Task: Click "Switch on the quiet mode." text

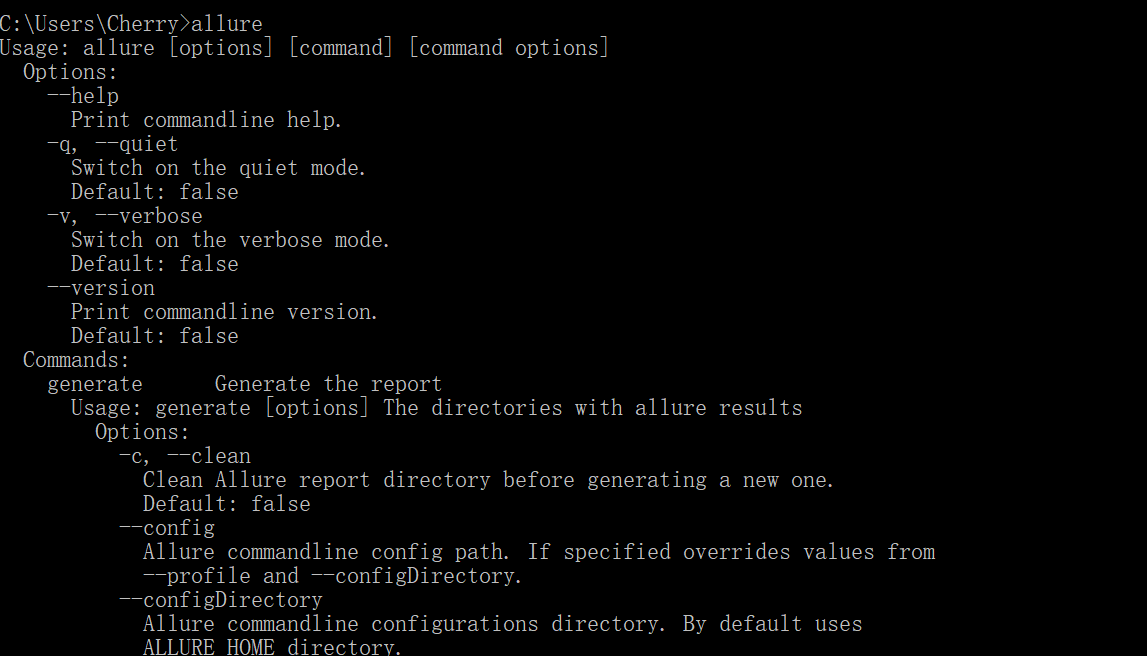Action: [218, 167]
